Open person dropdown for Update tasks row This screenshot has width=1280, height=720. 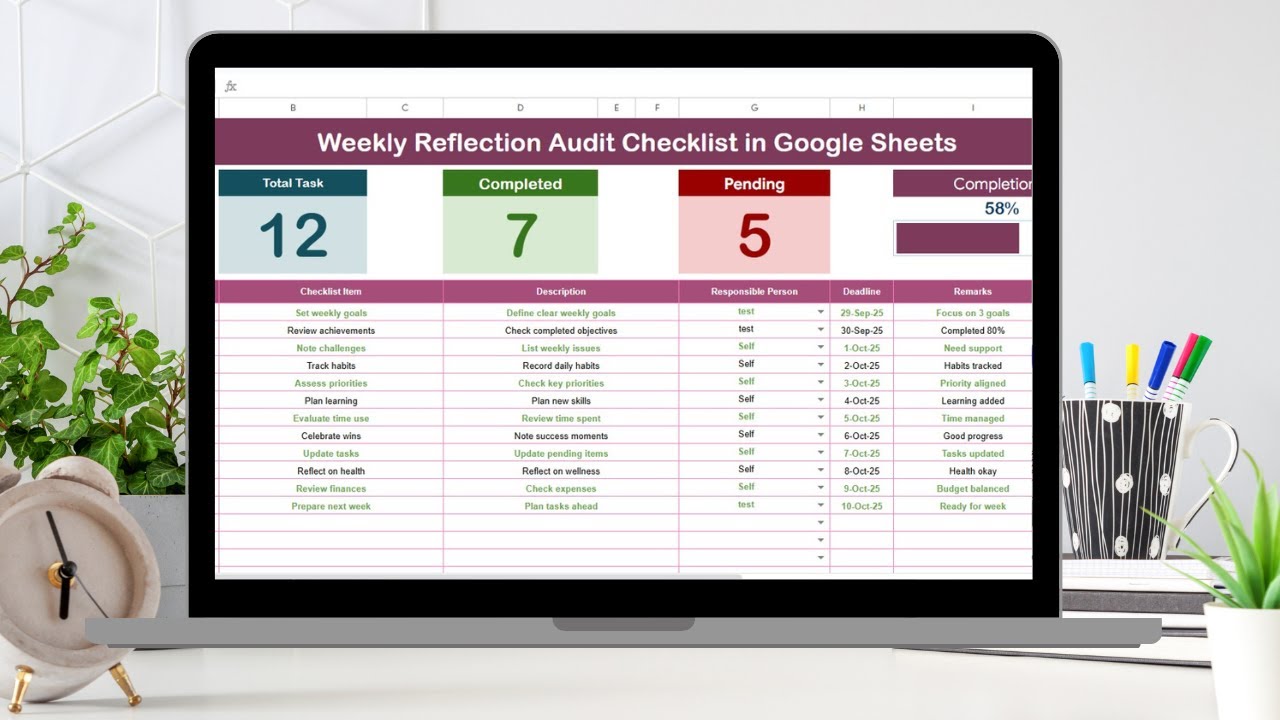(x=821, y=453)
